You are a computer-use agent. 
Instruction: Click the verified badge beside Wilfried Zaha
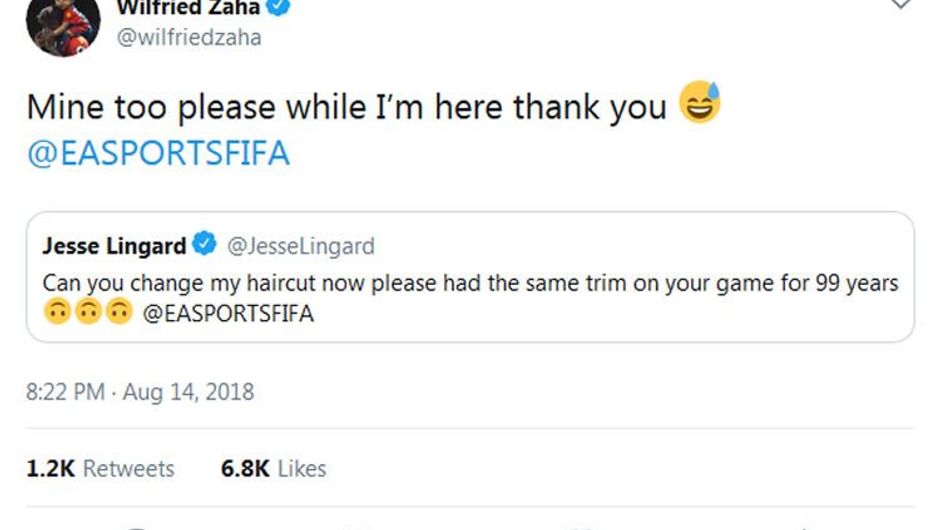click(278, 7)
